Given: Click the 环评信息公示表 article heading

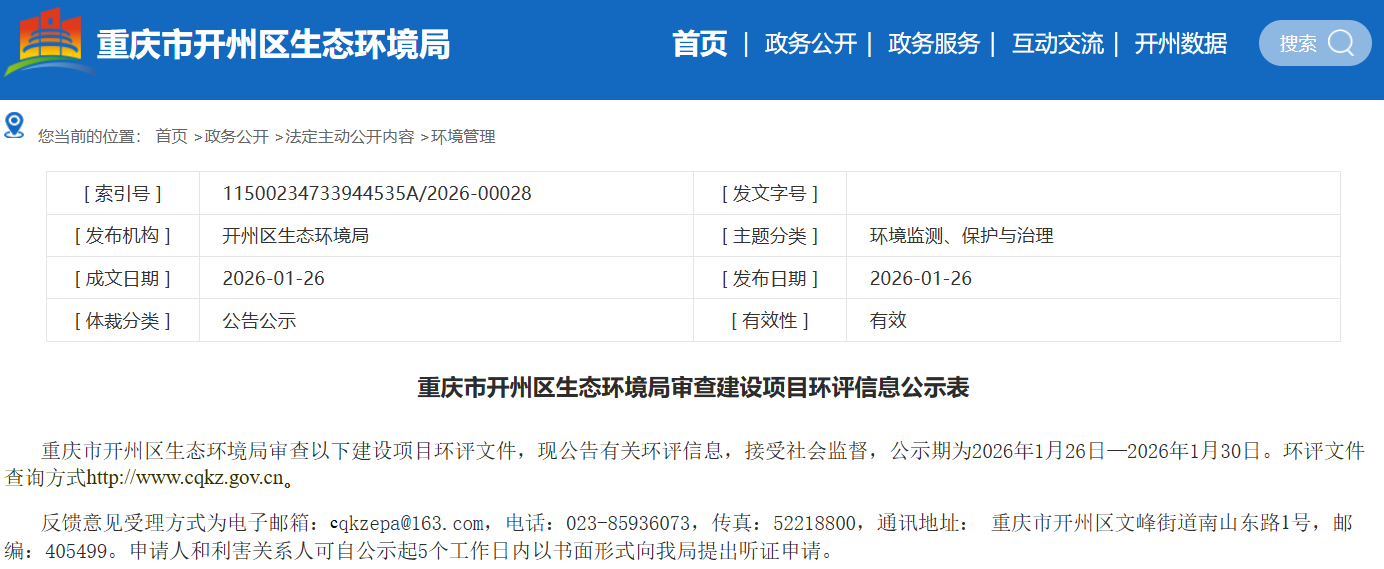Looking at the screenshot, I should pos(692,388).
